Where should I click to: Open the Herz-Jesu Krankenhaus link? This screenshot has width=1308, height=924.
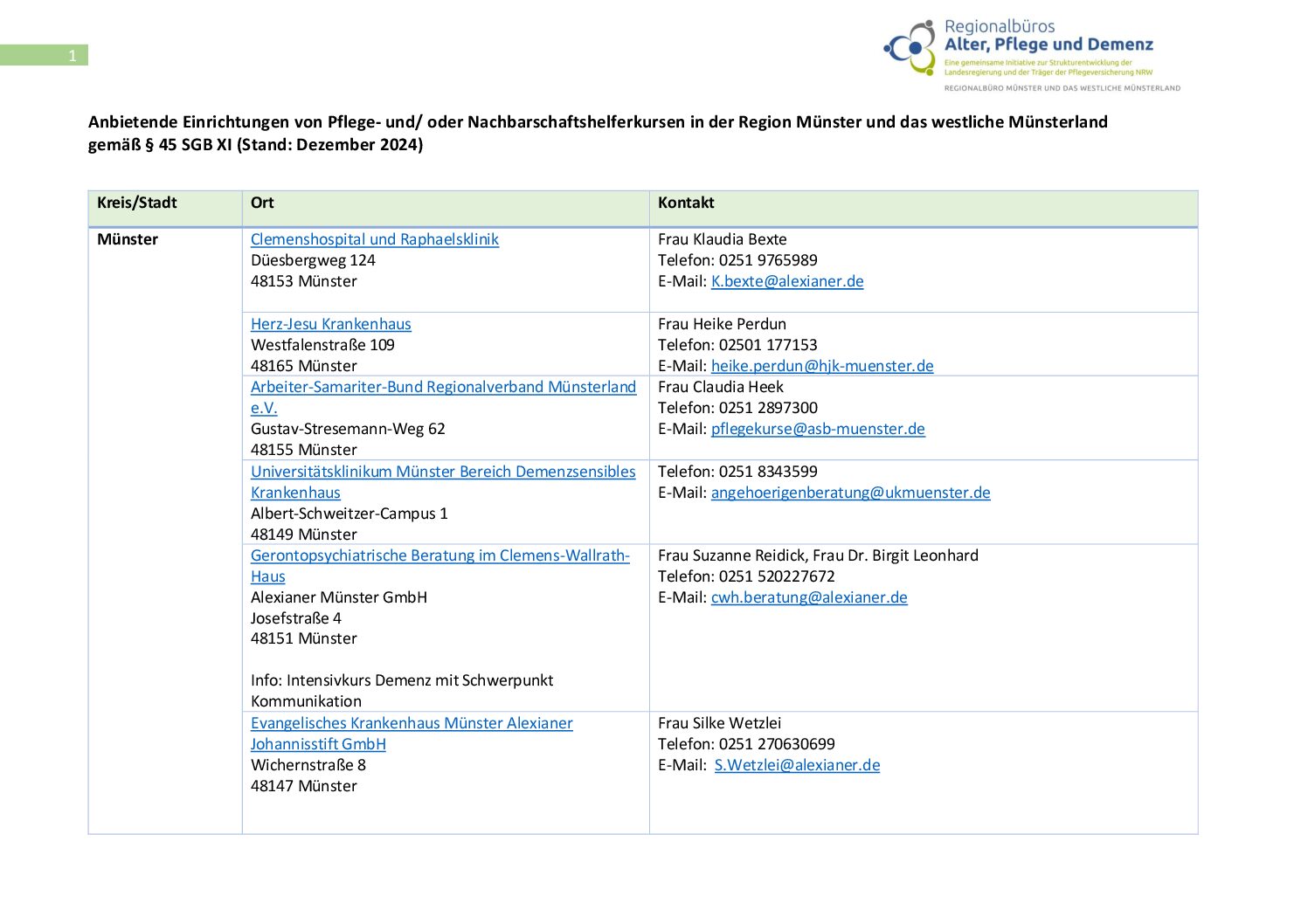330,324
